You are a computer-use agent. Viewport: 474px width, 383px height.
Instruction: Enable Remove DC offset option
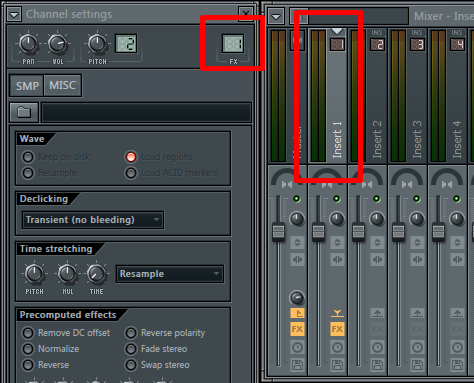point(28,333)
